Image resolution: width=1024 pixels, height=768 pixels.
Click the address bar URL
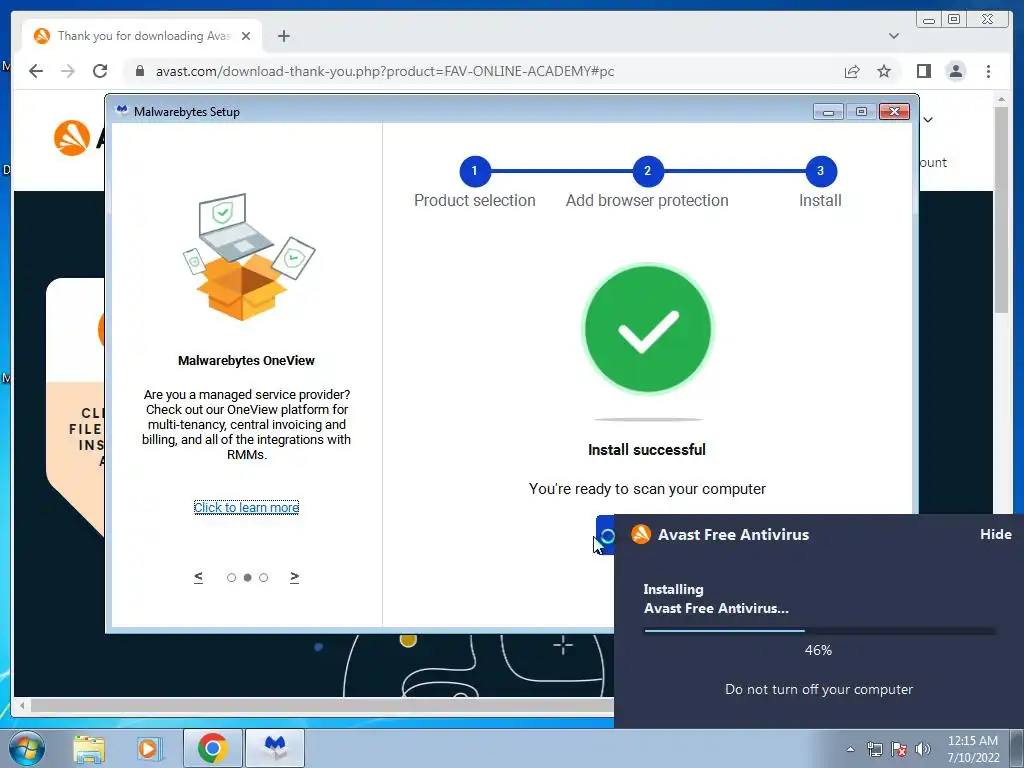tap(385, 71)
